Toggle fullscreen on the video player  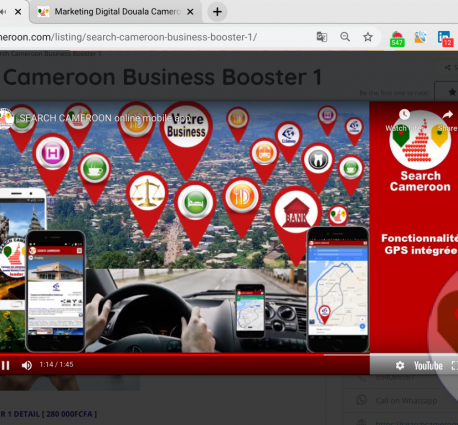455,366
